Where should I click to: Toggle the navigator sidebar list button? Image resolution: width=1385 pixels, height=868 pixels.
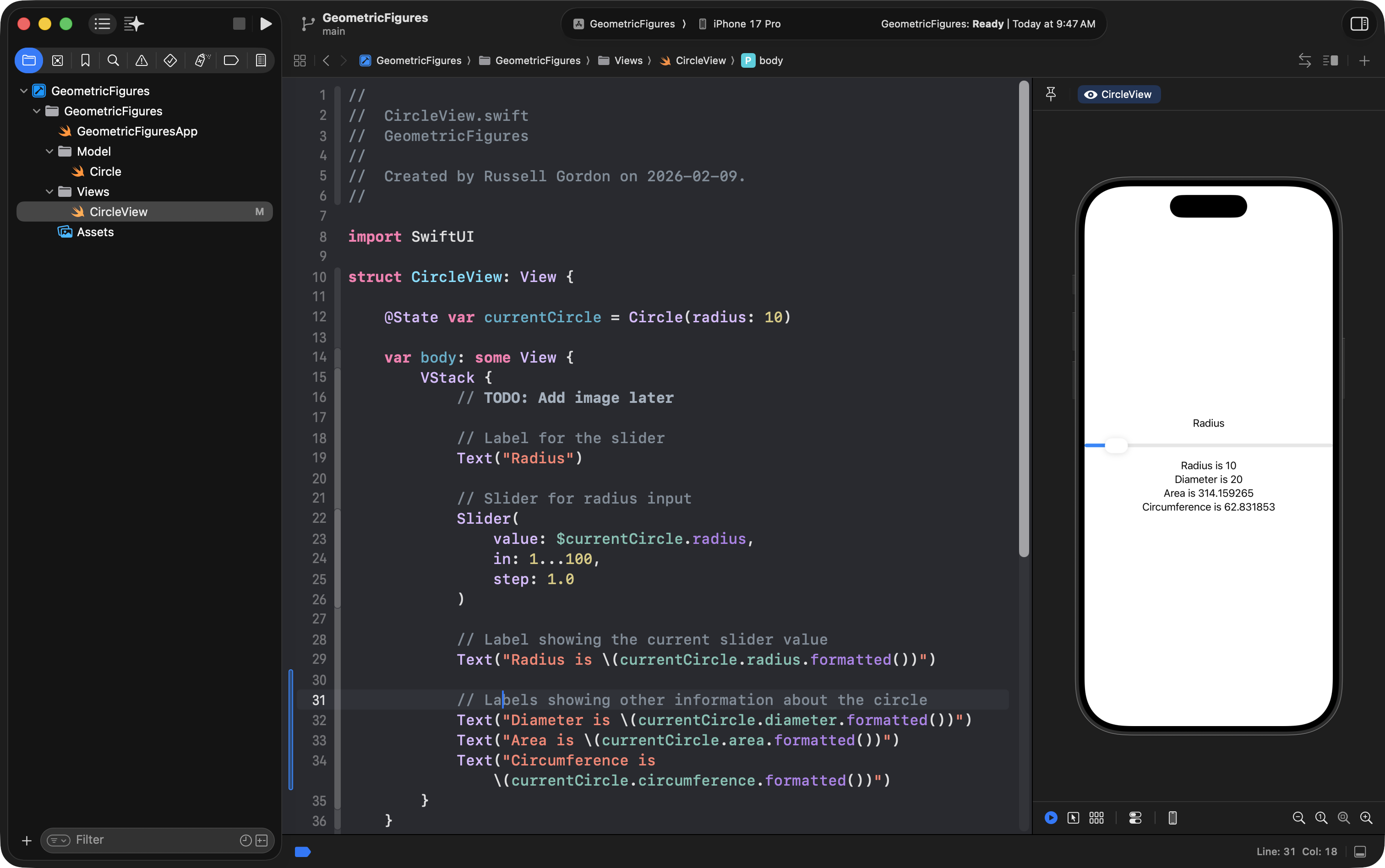point(102,23)
